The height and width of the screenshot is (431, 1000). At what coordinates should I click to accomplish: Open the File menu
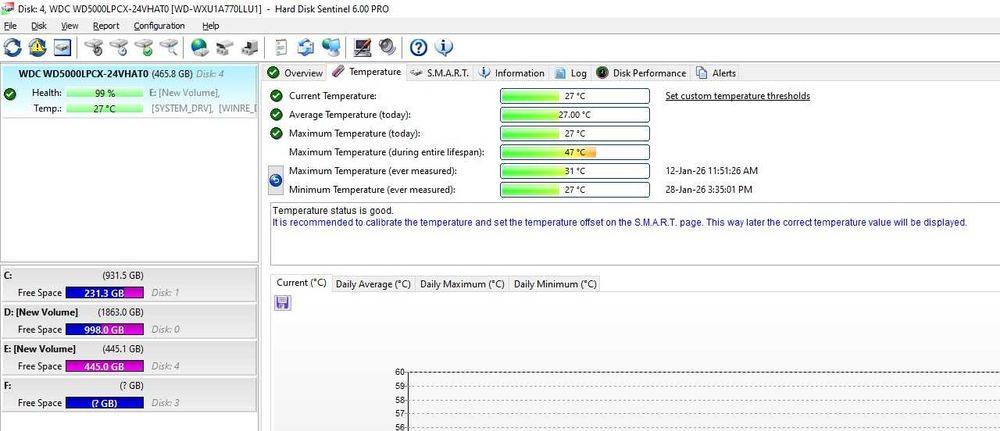point(10,26)
